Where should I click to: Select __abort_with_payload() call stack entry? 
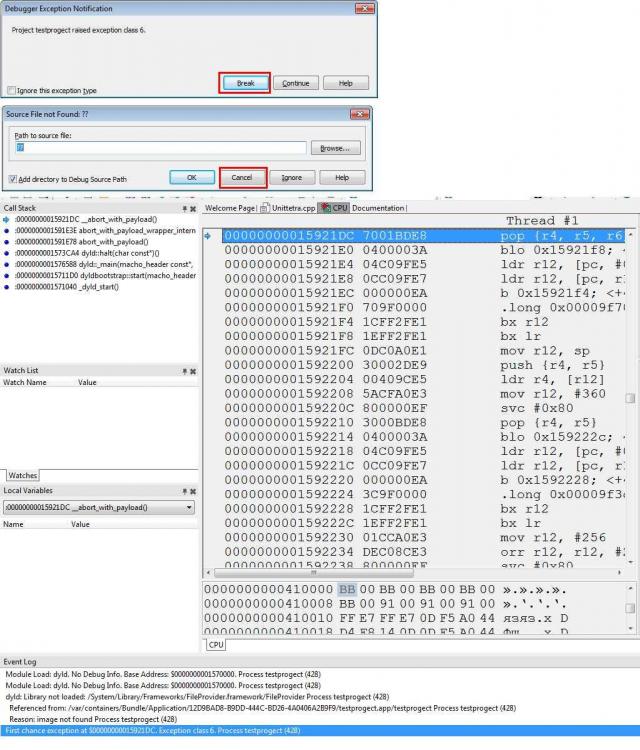86,220
